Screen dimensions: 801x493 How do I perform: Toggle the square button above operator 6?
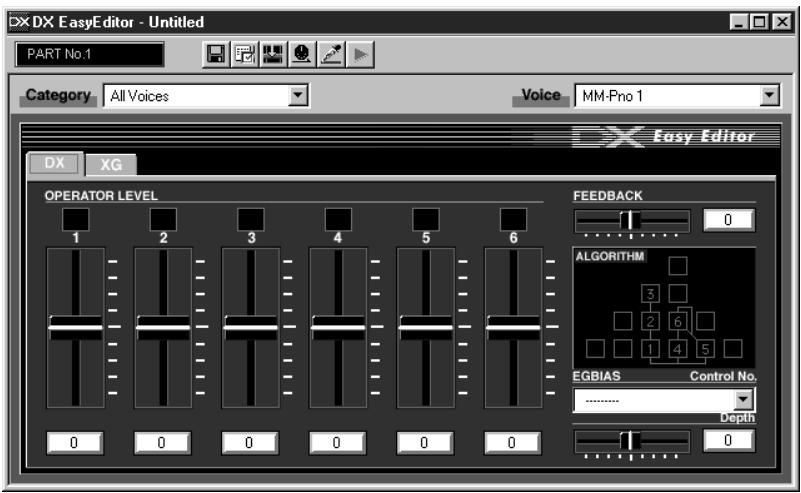pos(513,220)
